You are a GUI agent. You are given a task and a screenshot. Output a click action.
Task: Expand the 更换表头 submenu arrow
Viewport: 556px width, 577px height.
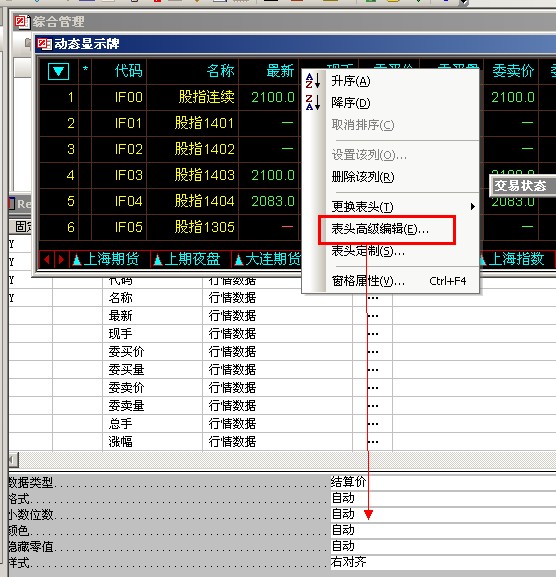(473, 206)
